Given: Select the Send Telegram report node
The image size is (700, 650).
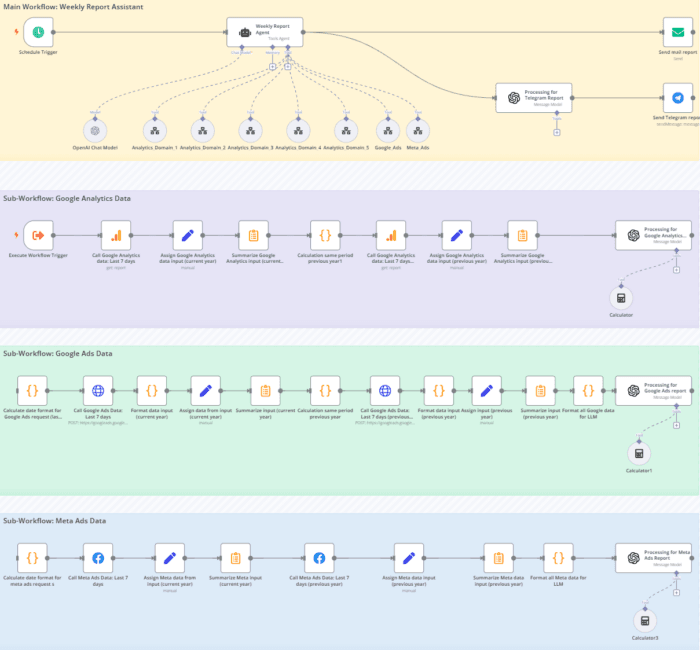Looking at the screenshot, I should (678, 98).
